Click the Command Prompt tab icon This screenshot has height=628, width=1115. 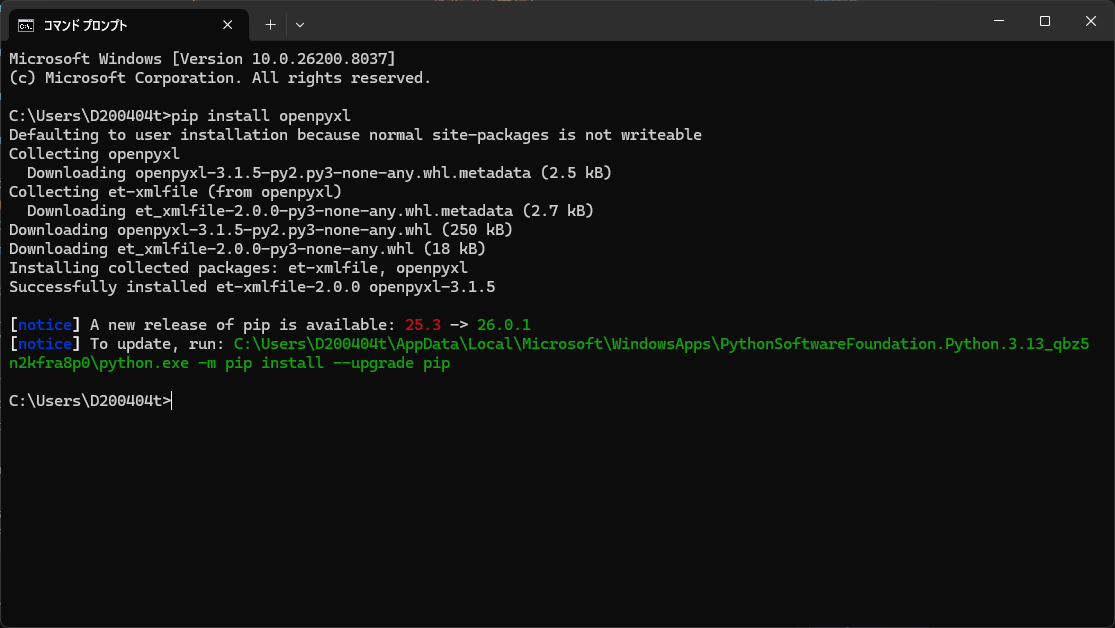click(27, 24)
